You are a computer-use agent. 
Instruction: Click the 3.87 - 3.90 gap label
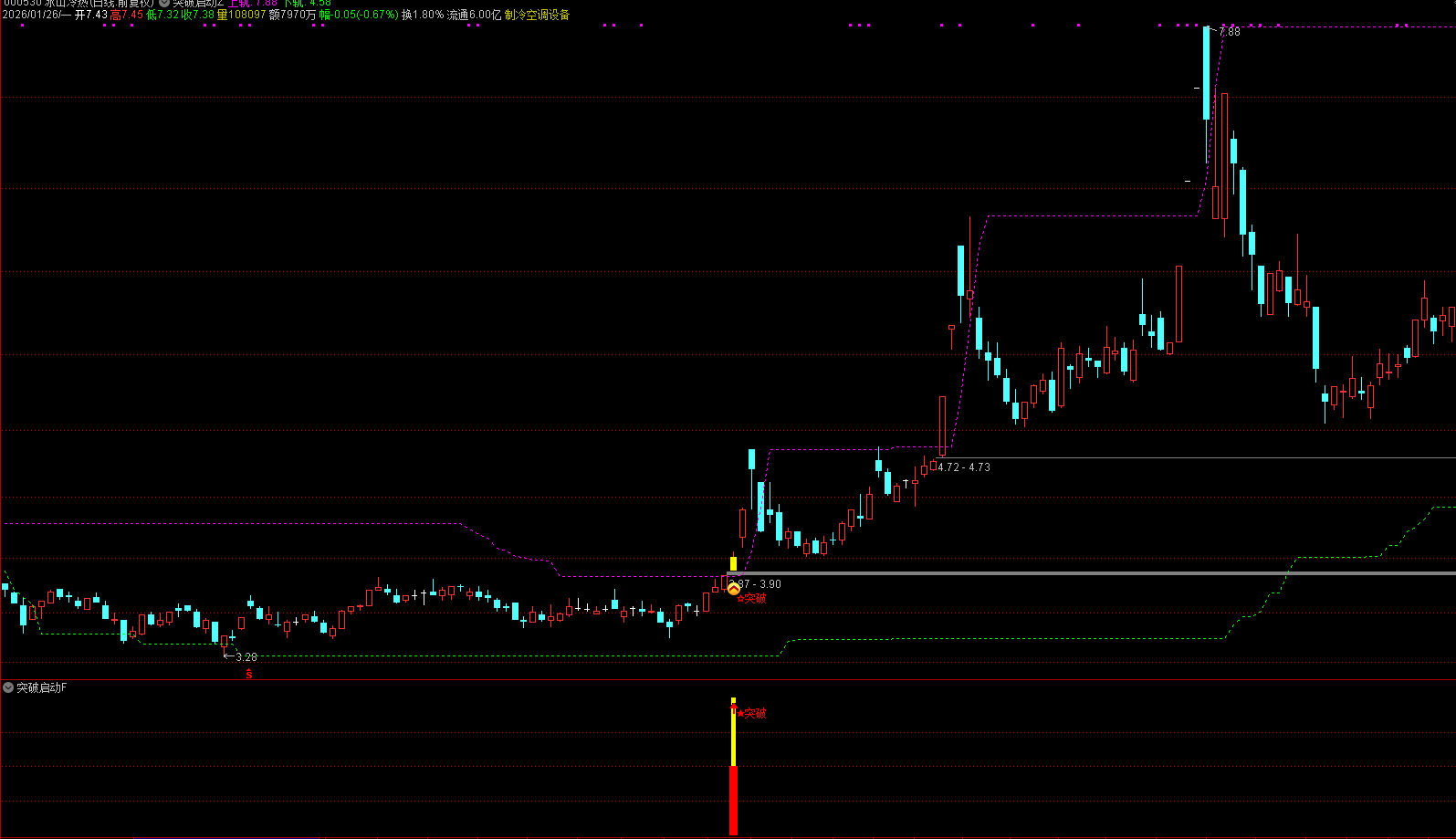[x=755, y=583]
